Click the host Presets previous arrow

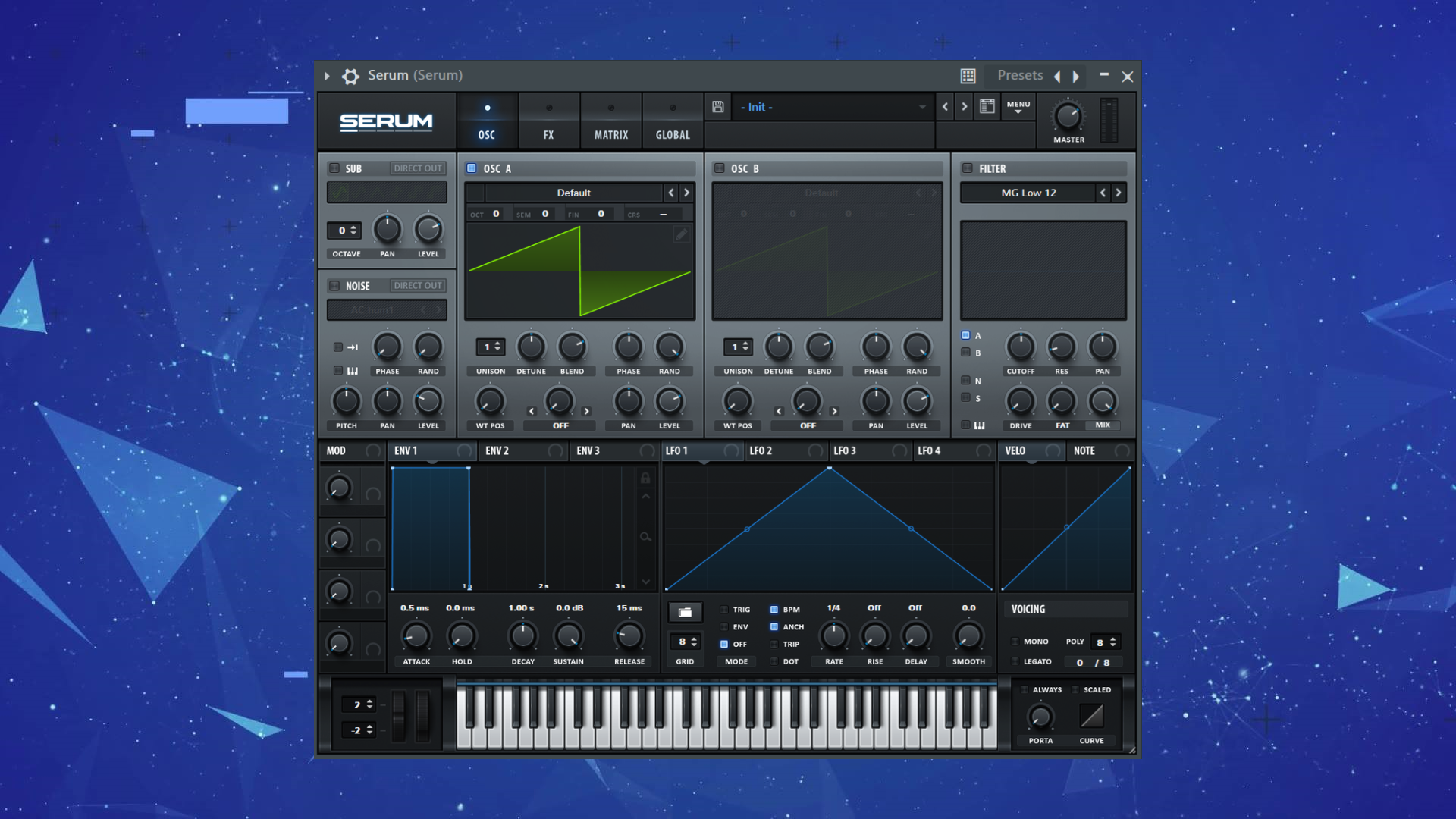tap(1057, 76)
